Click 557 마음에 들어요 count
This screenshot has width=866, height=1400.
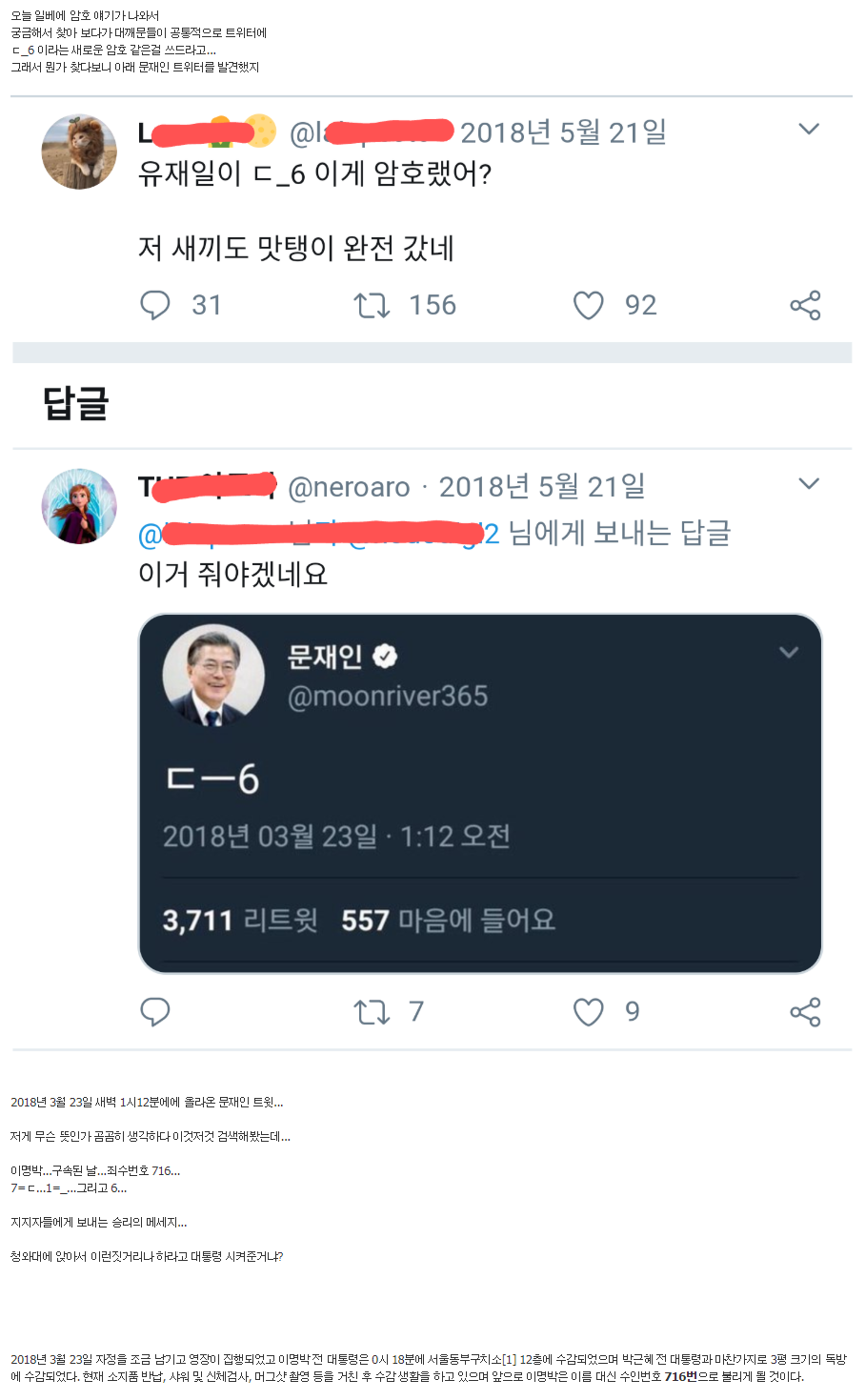449,921
